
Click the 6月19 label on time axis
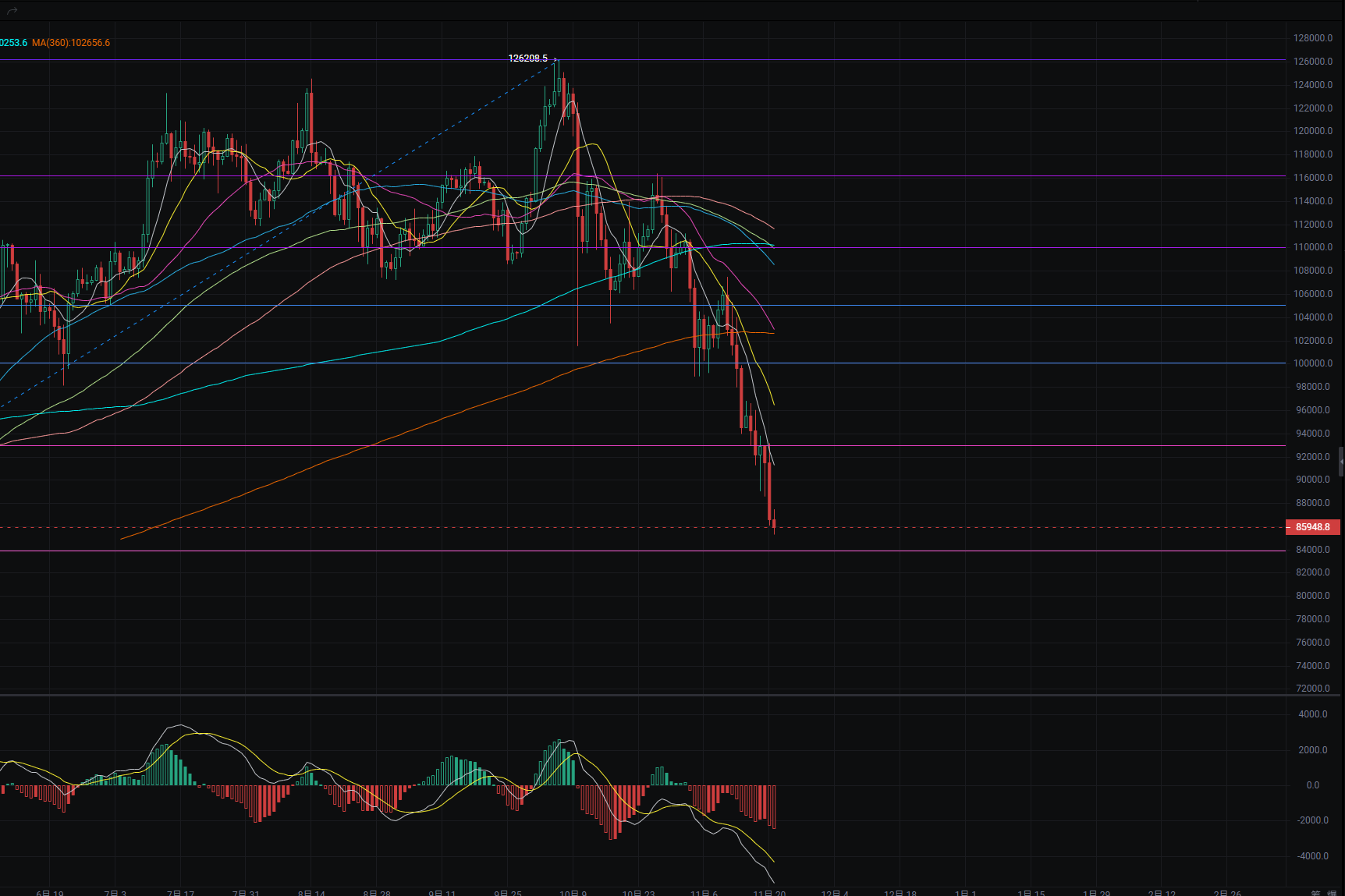(x=49, y=891)
